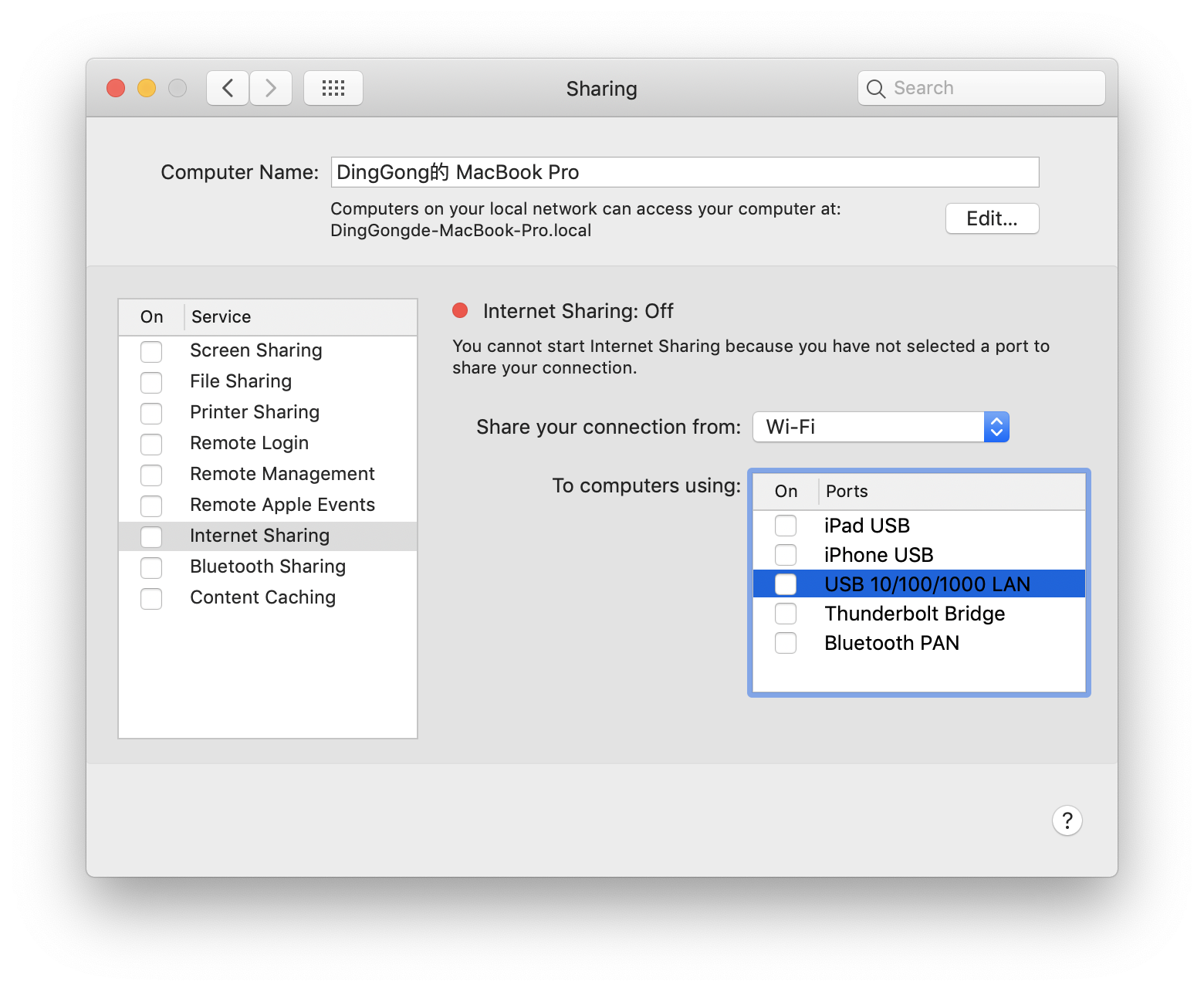Click the forward navigation arrow
This screenshot has width=1204, height=991.
coord(271,88)
